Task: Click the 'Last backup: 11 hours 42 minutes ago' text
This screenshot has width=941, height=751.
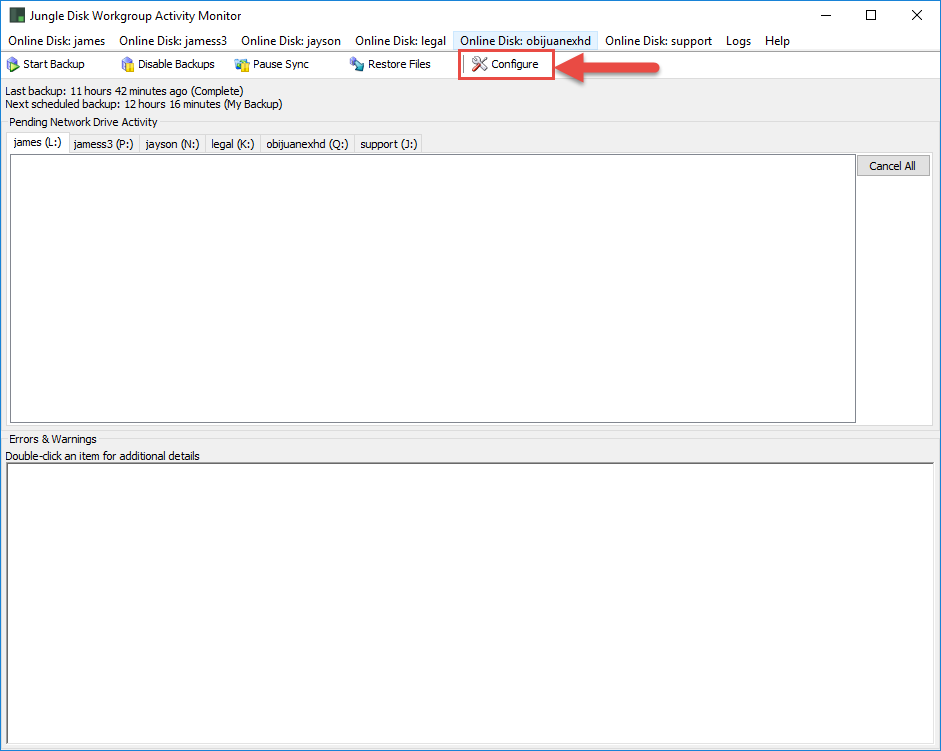Action: coord(124,91)
